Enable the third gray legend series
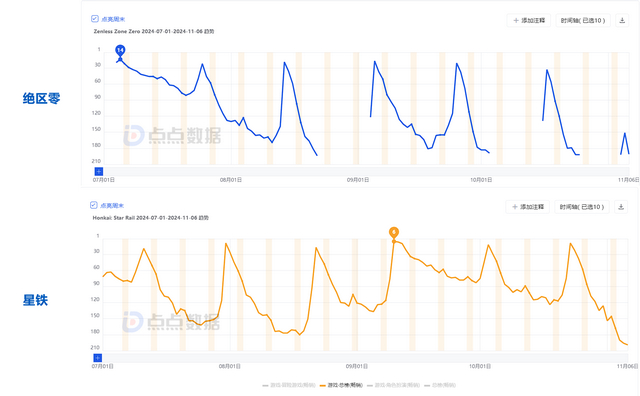Viewport: 640px width, 396px height. (393, 385)
